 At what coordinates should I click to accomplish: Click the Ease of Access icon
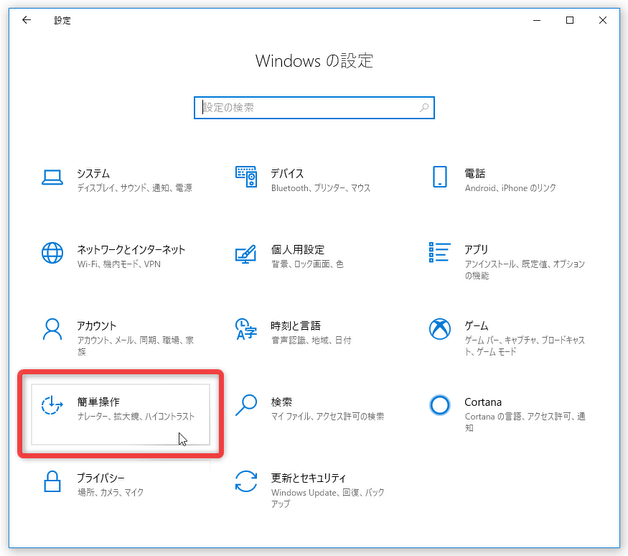click(52, 405)
